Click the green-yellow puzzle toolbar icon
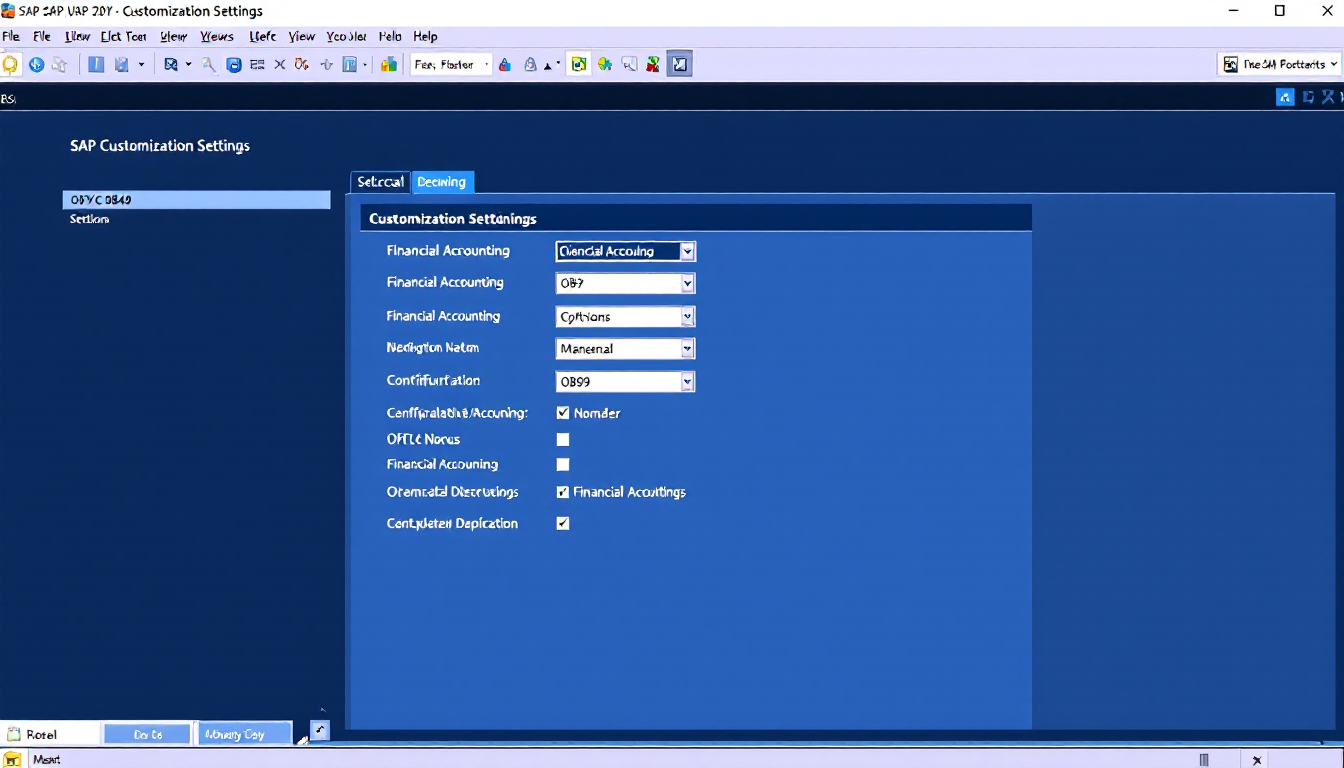 [x=605, y=65]
